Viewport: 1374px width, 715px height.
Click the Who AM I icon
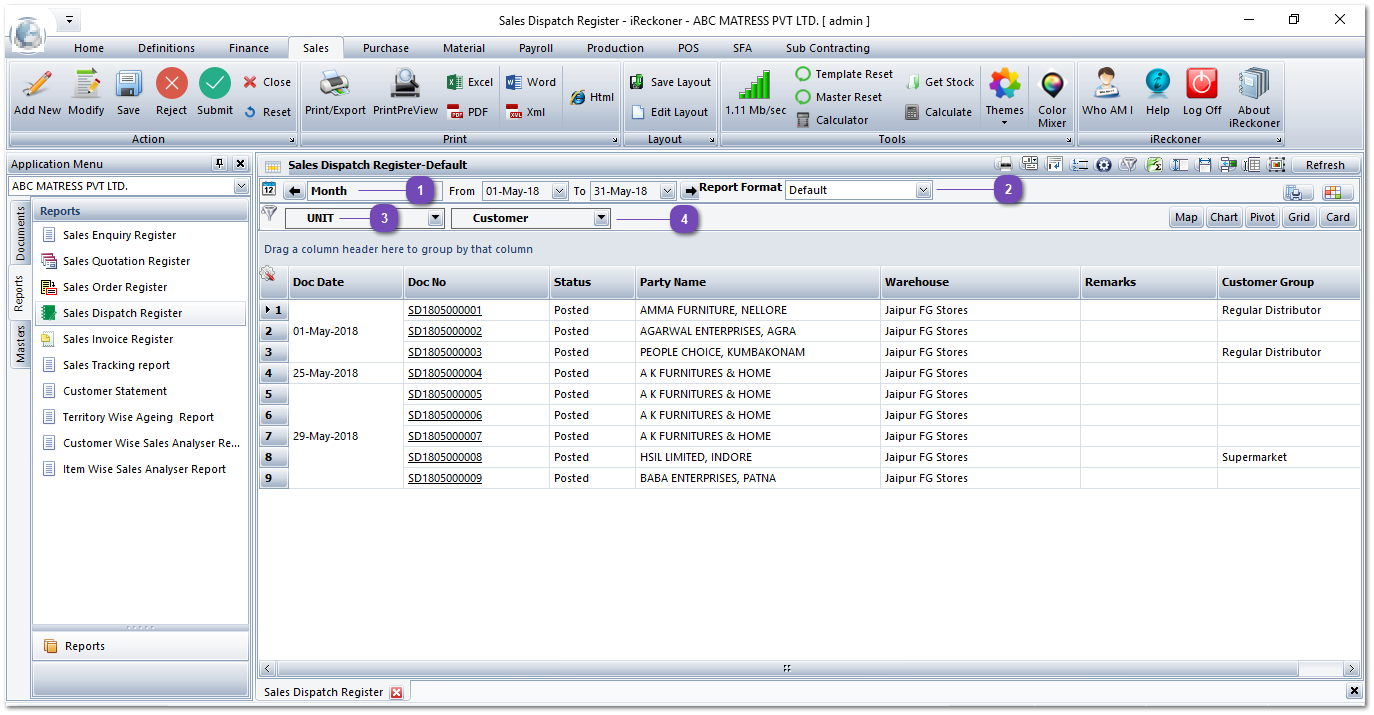tap(1105, 95)
